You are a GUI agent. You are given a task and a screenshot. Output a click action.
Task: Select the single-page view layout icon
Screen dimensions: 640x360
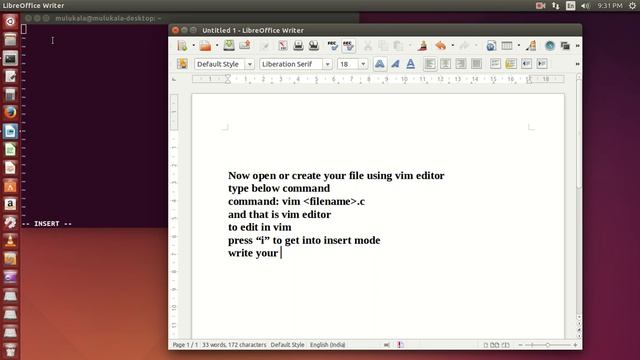[x=486, y=345]
